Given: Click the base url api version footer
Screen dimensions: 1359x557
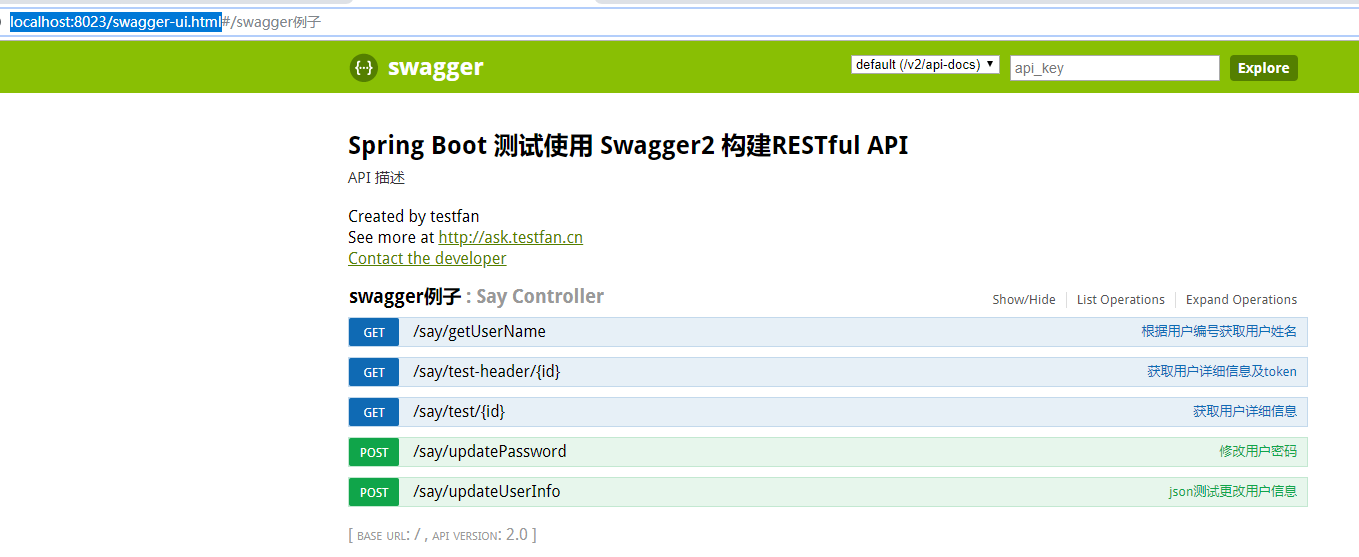Looking at the screenshot, I should [x=442, y=535].
